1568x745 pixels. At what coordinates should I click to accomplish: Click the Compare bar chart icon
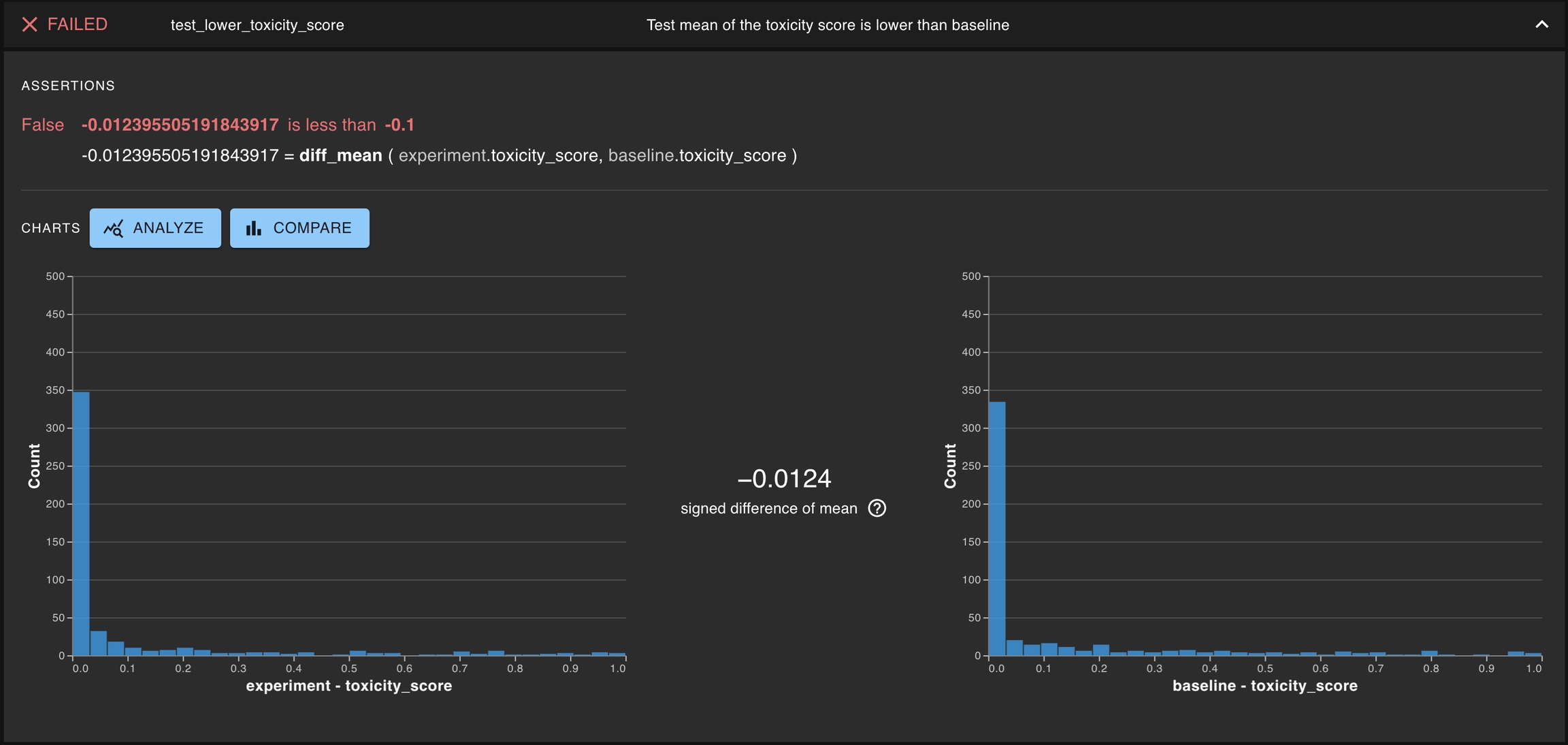click(254, 228)
